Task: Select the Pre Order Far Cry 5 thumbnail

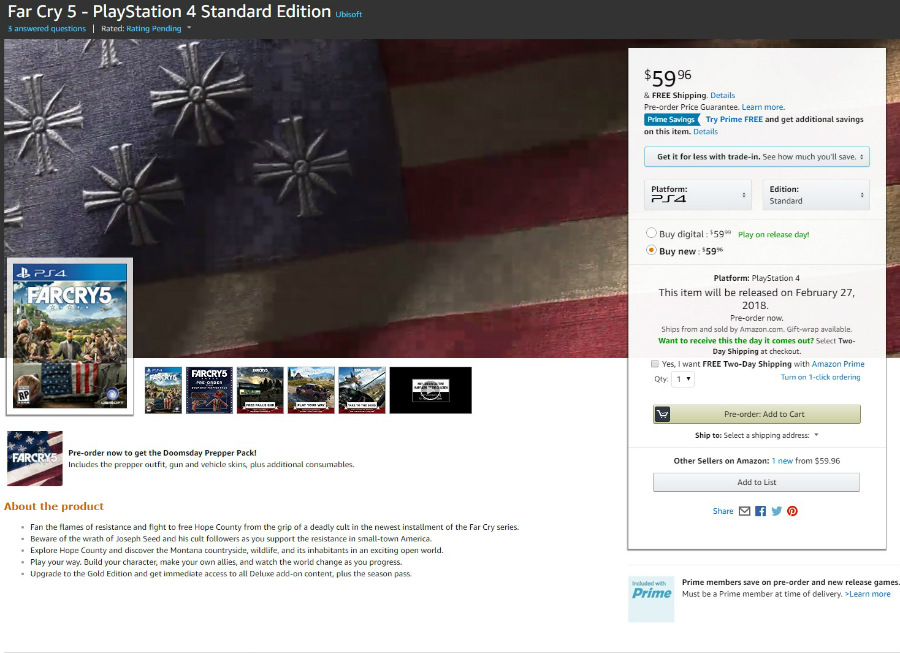Action: (x=210, y=390)
